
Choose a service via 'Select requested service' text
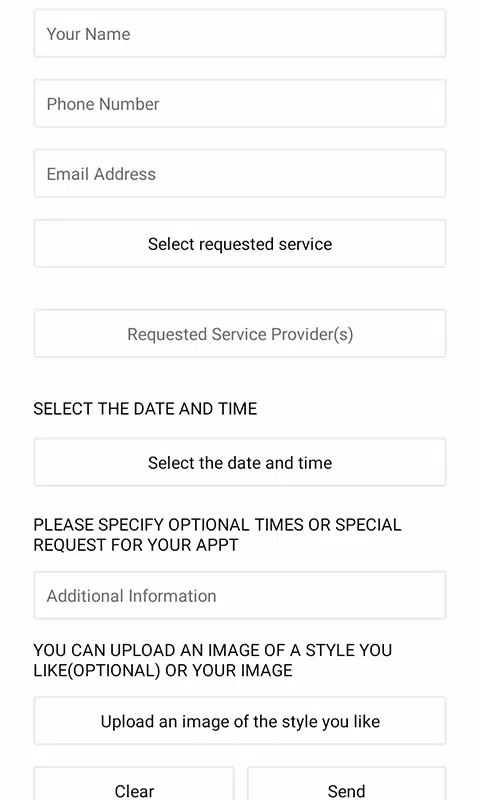[x=240, y=244]
